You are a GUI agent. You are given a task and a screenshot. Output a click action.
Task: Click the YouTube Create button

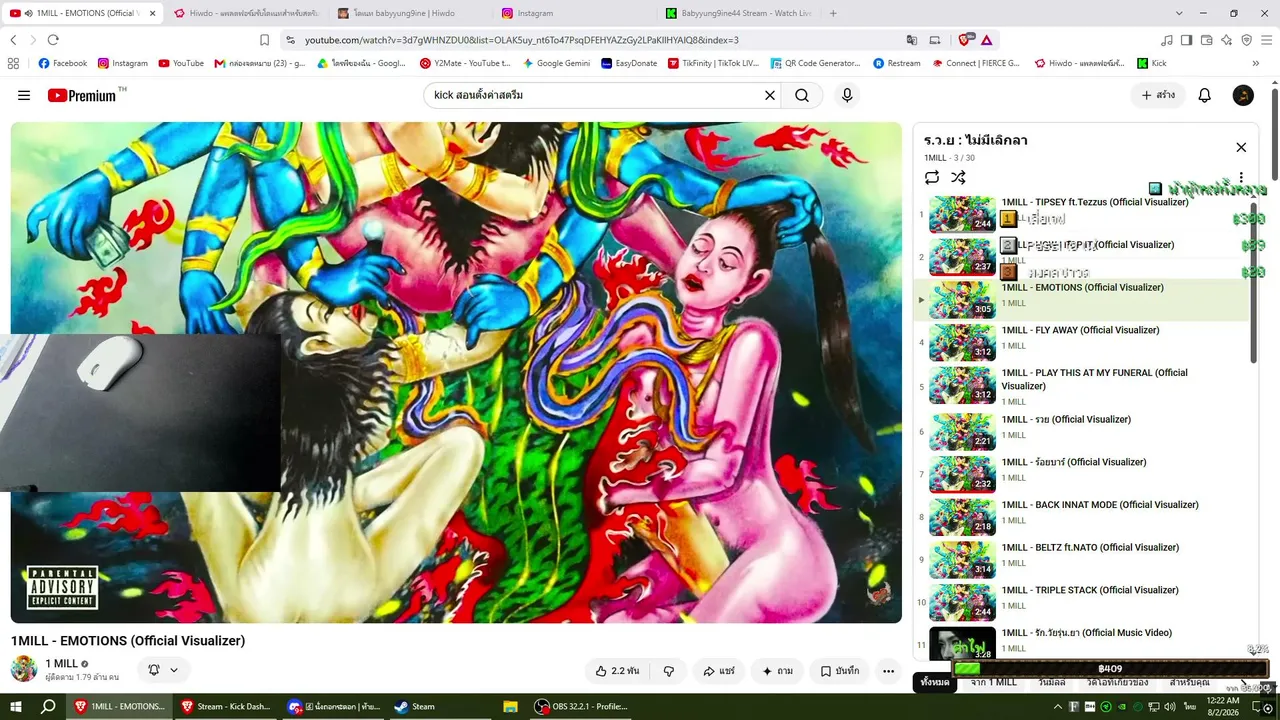coord(1158,95)
